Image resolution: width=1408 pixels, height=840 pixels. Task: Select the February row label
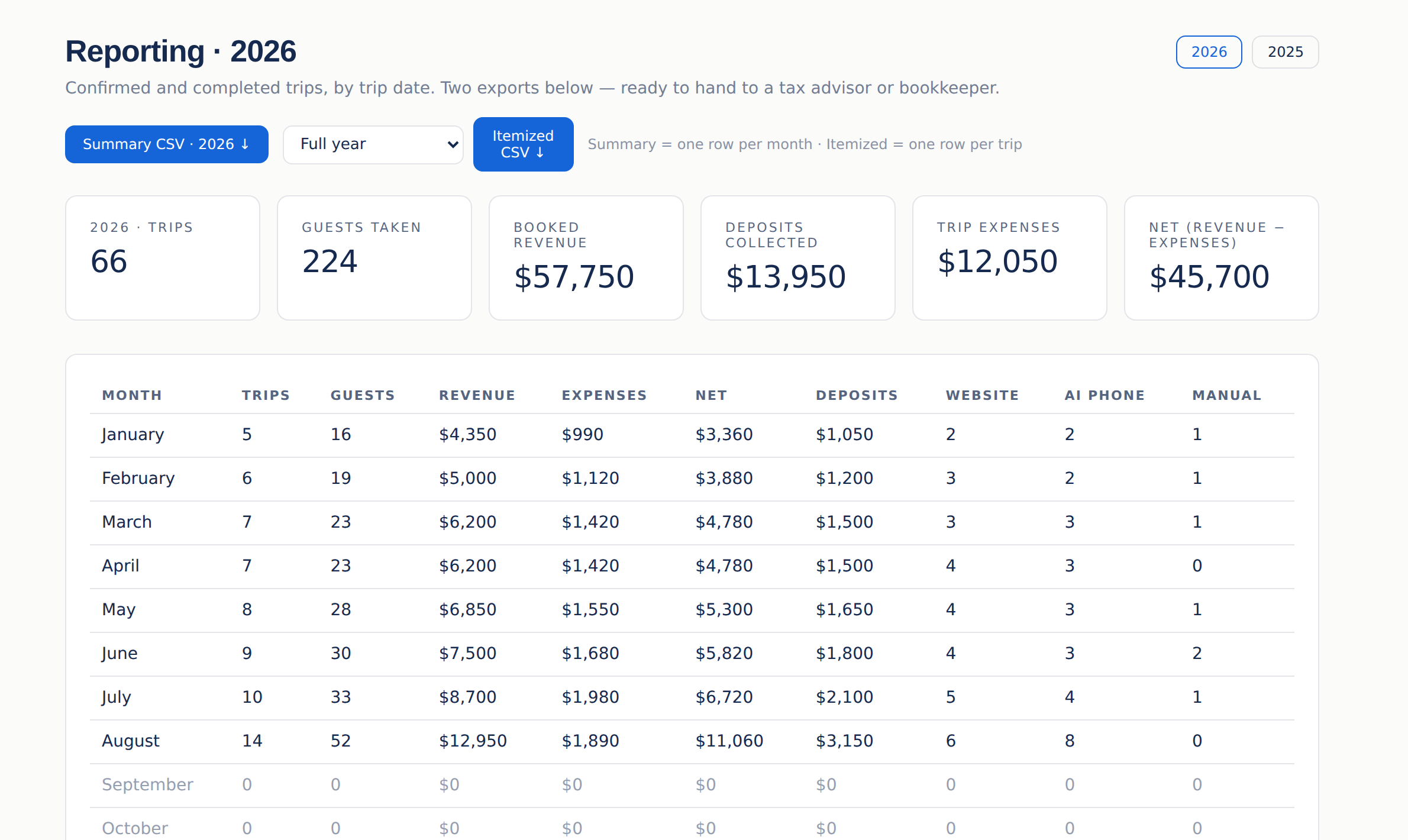(x=138, y=478)
